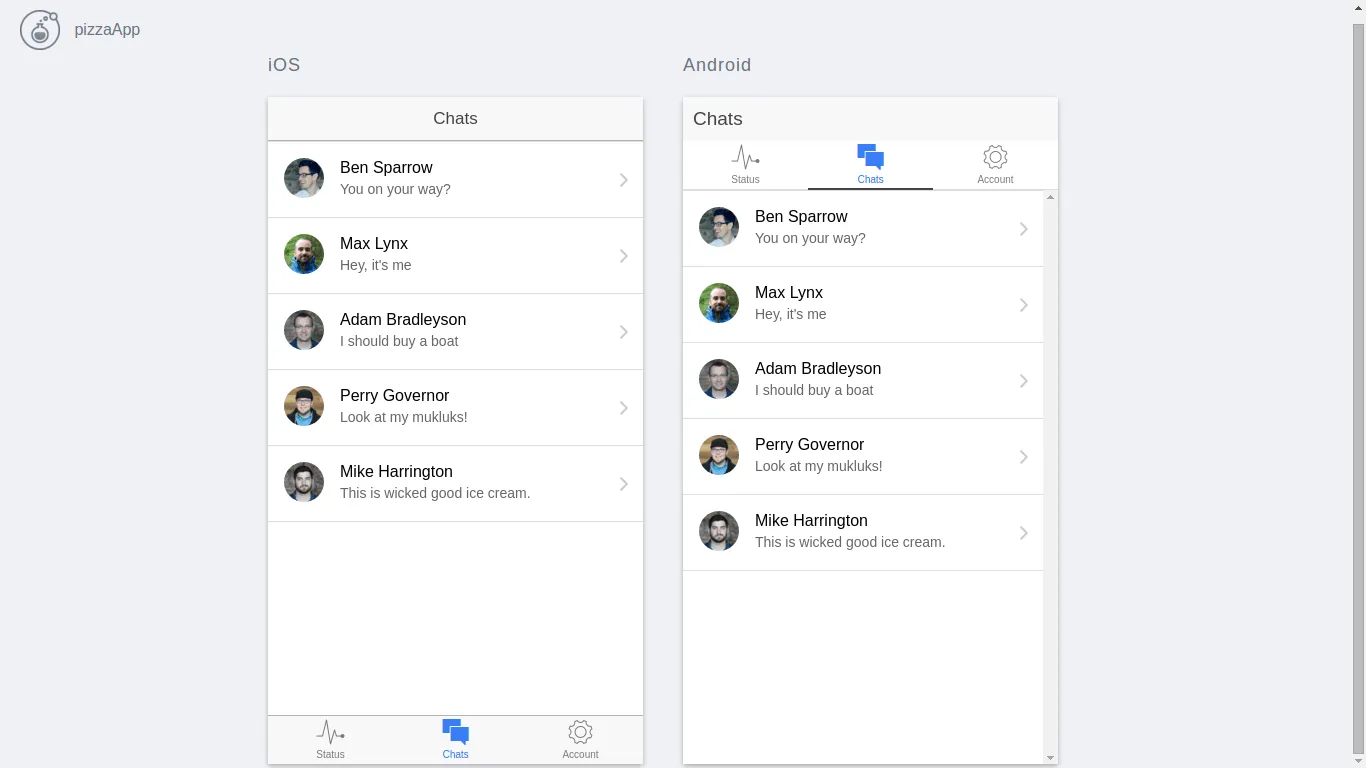Switch to Status tab label in iOS
1366x768 pixels.
(x=330, y=755)
